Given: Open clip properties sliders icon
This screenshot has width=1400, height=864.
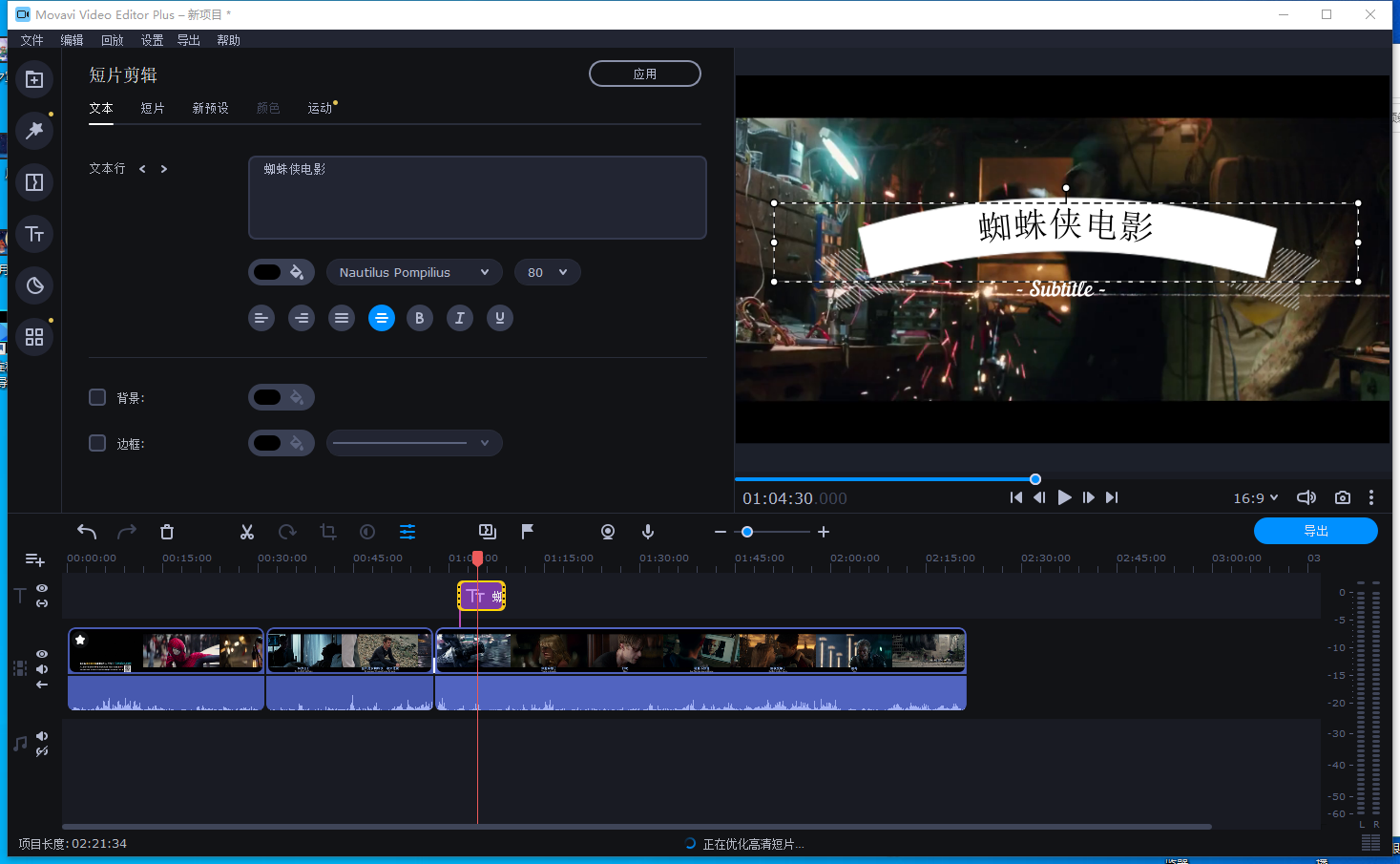Looking at the screenshot, I should coord(407,532).
